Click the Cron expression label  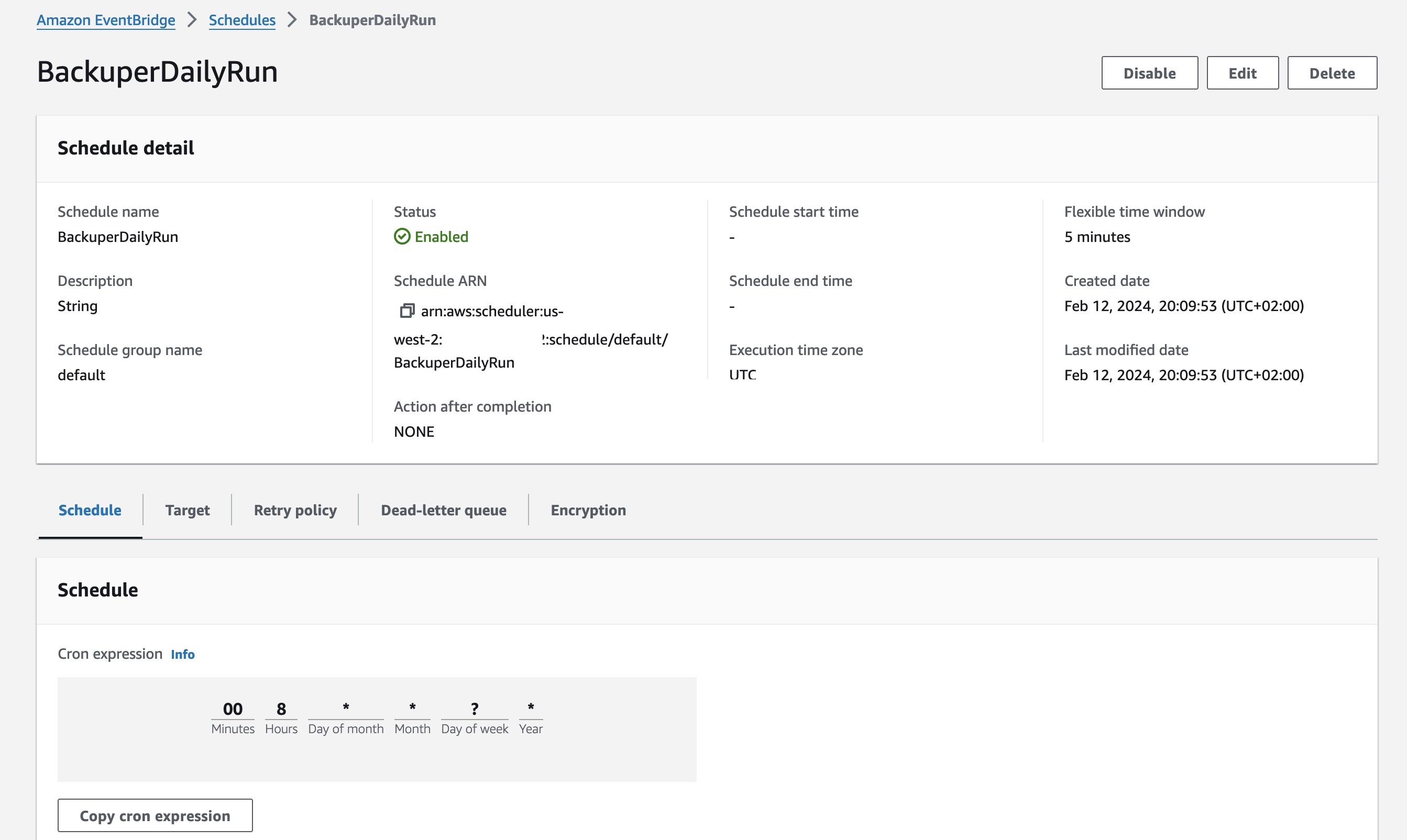click(110, 654)
